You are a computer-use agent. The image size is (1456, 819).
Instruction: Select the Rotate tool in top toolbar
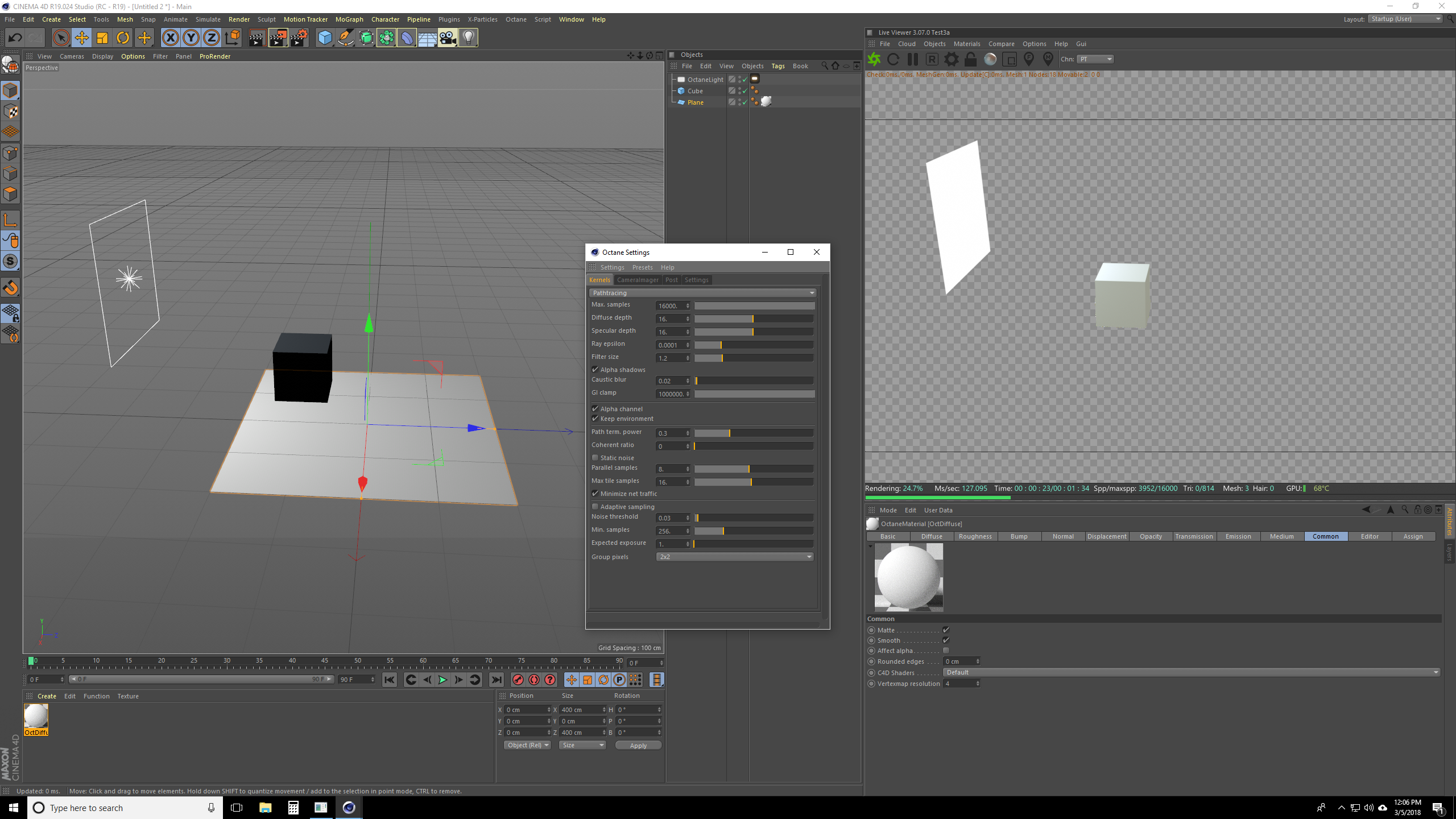(x=123, y=38)
